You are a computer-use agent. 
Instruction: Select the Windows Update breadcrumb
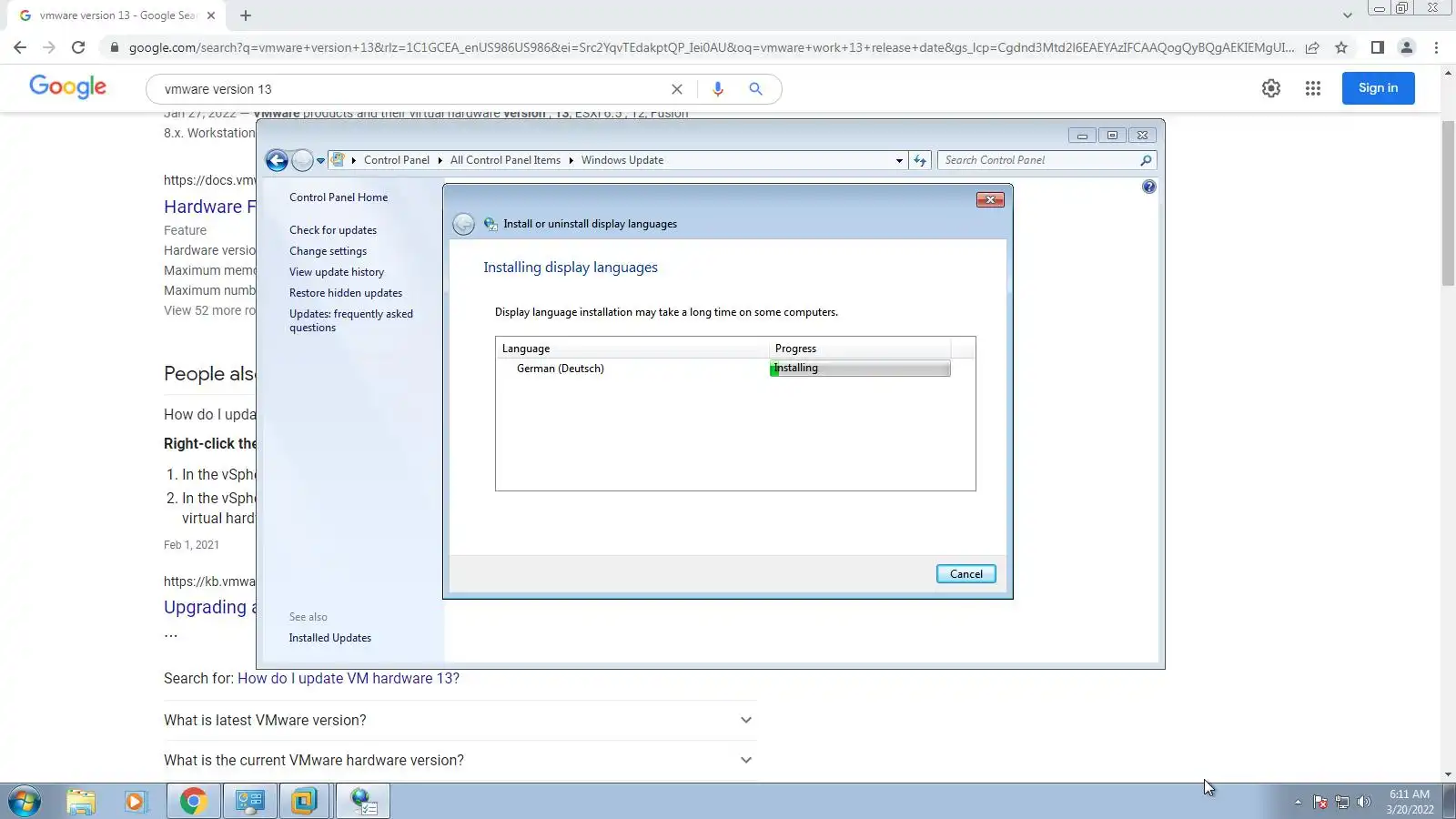622,160
